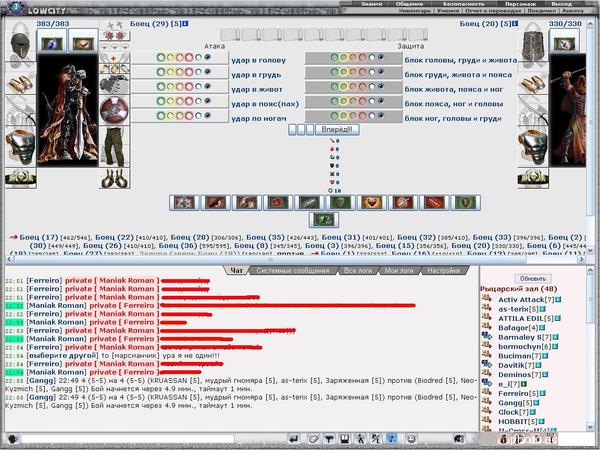Inspect the left fighter's boots slot
This screenshot has width=600, height=450.
[114, 178]
